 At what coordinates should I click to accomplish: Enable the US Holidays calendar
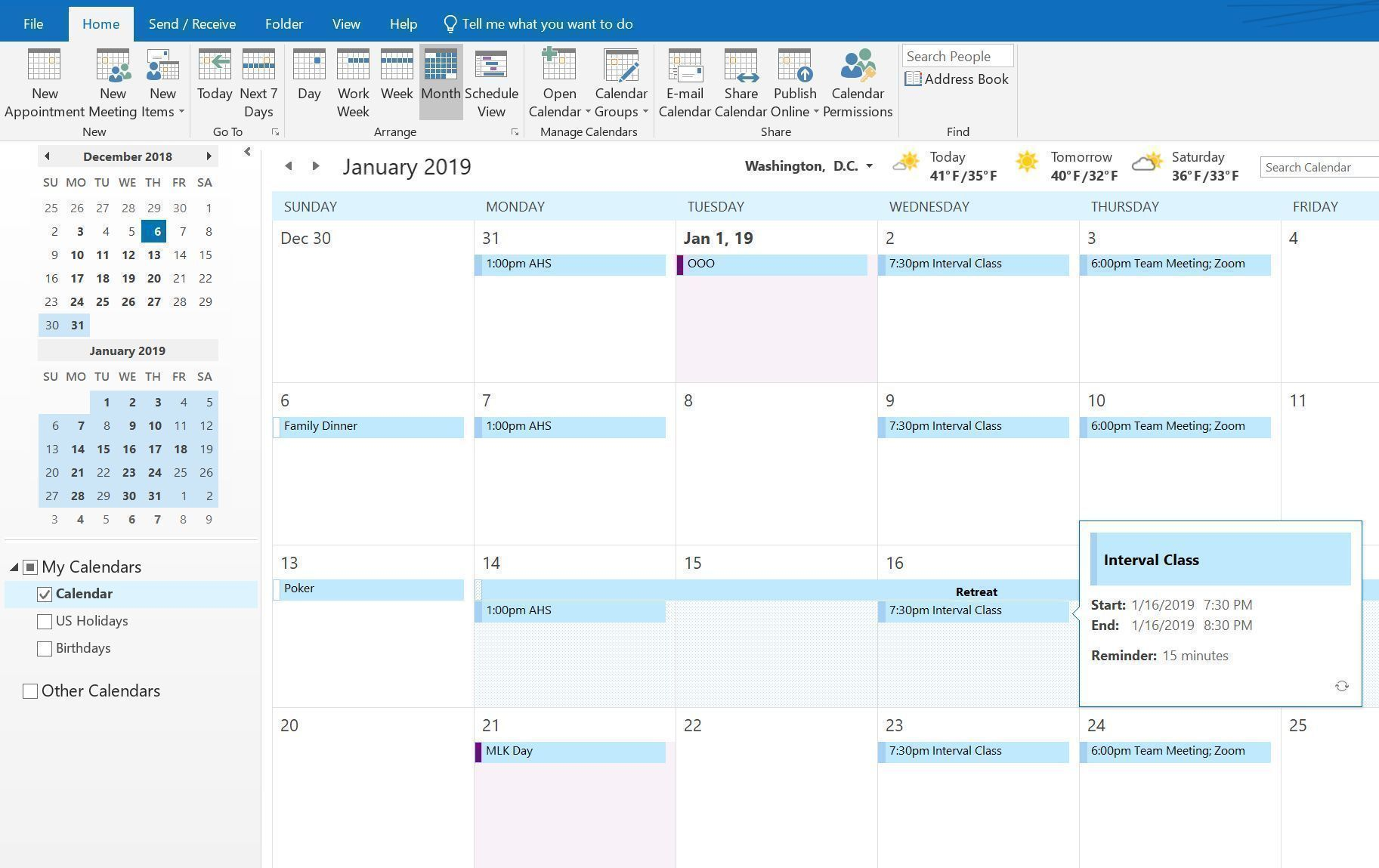coord(45,622)
